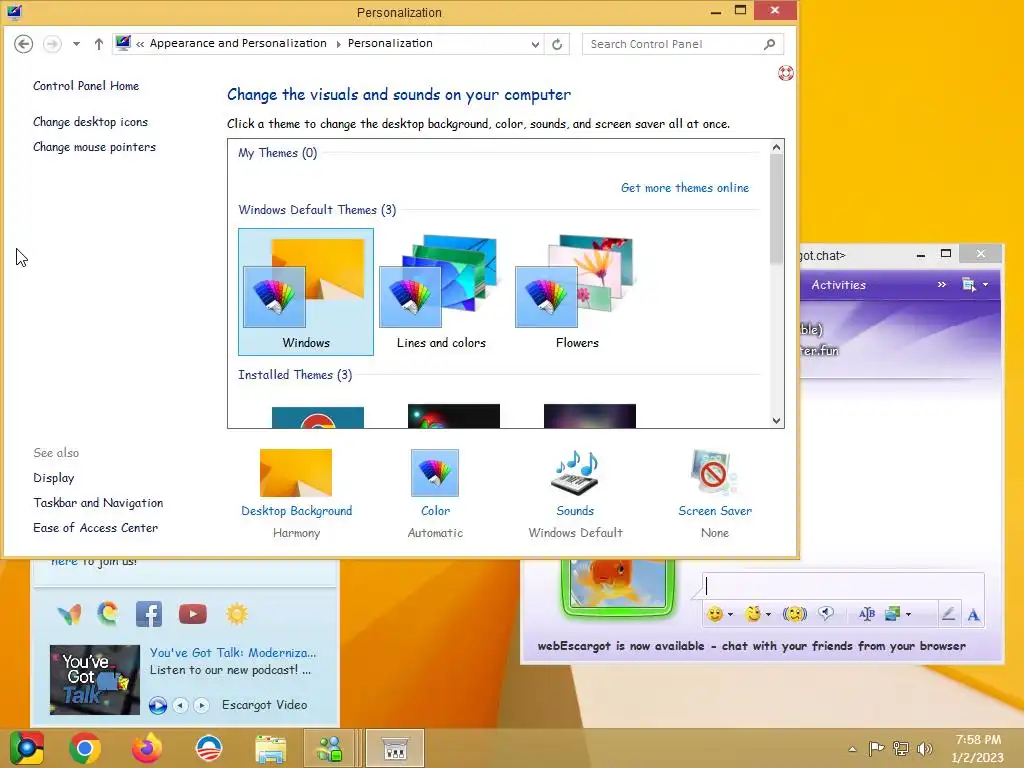The height and width of the screenshot is (768, 1024).
Task: Open the recent locations dropdown arrow
Action: point(76,44)
